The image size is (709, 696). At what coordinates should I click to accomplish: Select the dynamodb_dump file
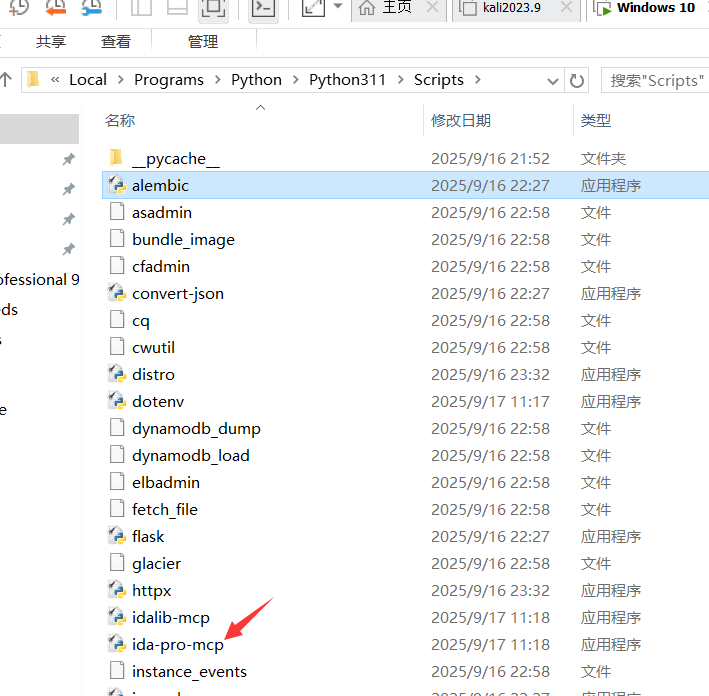tap(196, 428)
